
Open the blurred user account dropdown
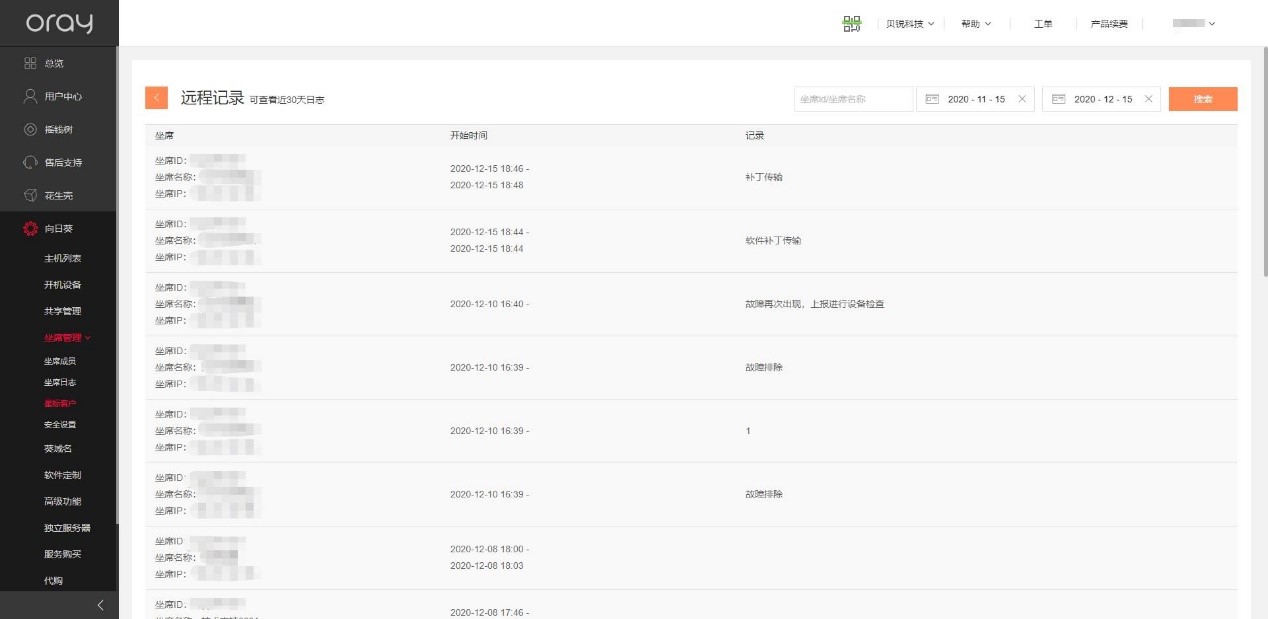pyautogui.click(x=1194, y=23)
